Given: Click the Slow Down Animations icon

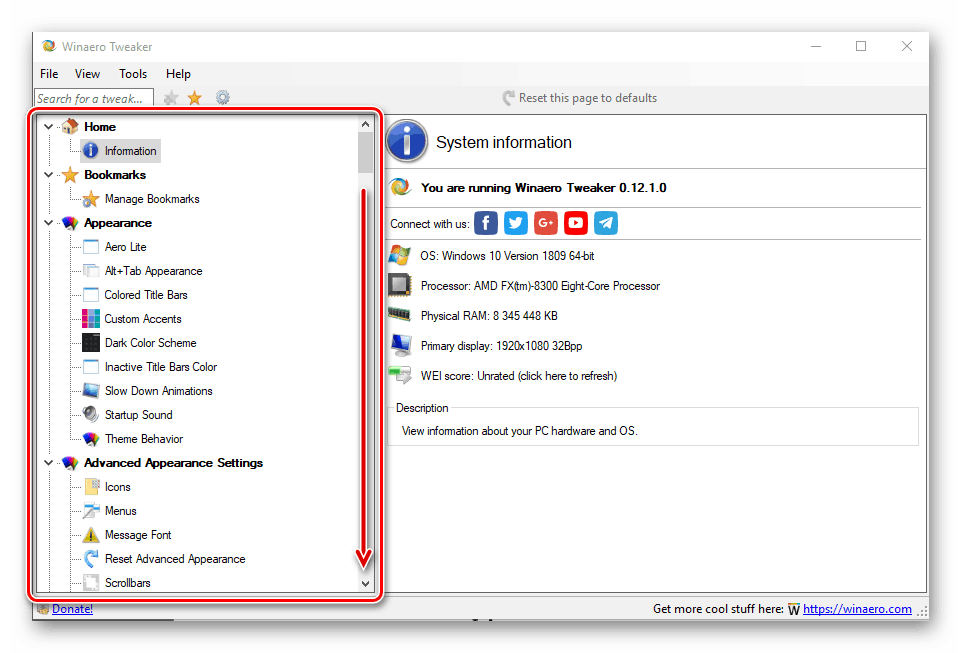Looking at the screenshot, I should tap(91, 391).
